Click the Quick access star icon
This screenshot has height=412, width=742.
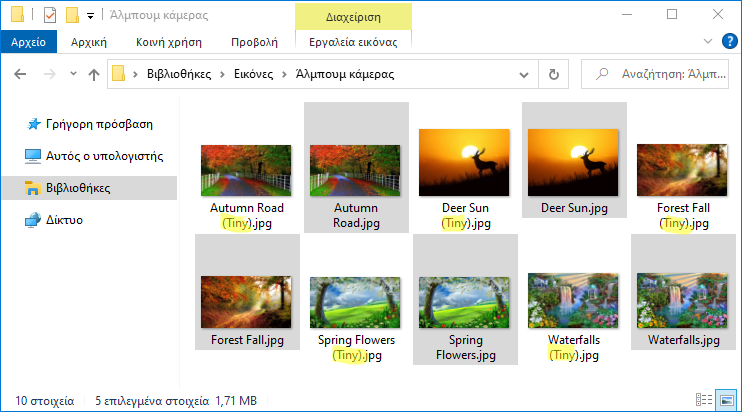click(33, 124)
